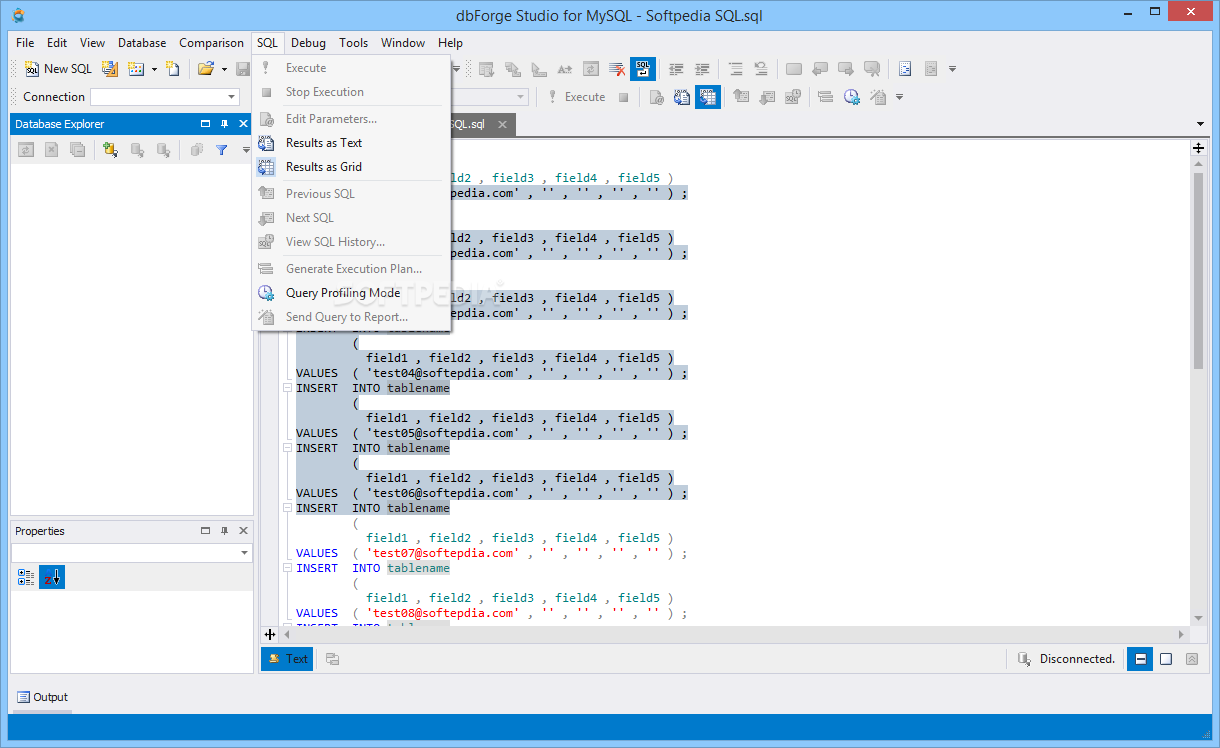
Task: Toggle pin on Database Explorer panel
Action: [224, 124]
